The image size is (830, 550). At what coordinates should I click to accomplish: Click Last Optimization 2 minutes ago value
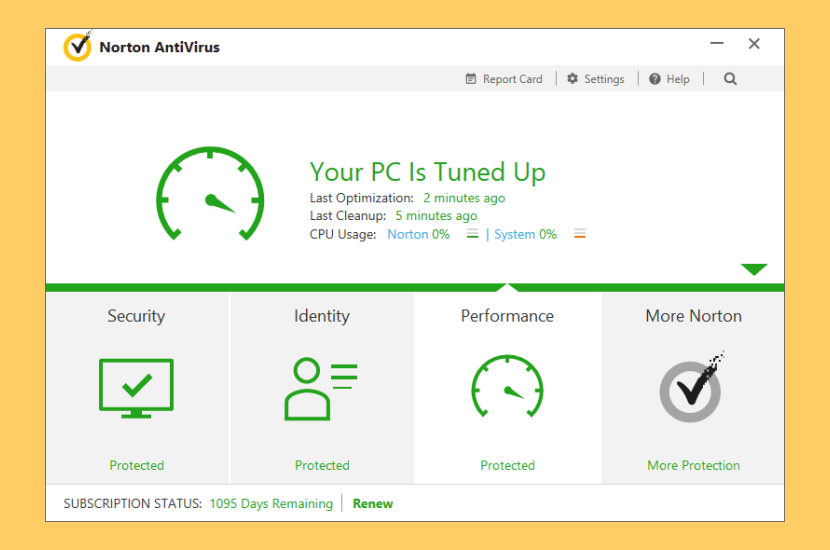point(464,198)
